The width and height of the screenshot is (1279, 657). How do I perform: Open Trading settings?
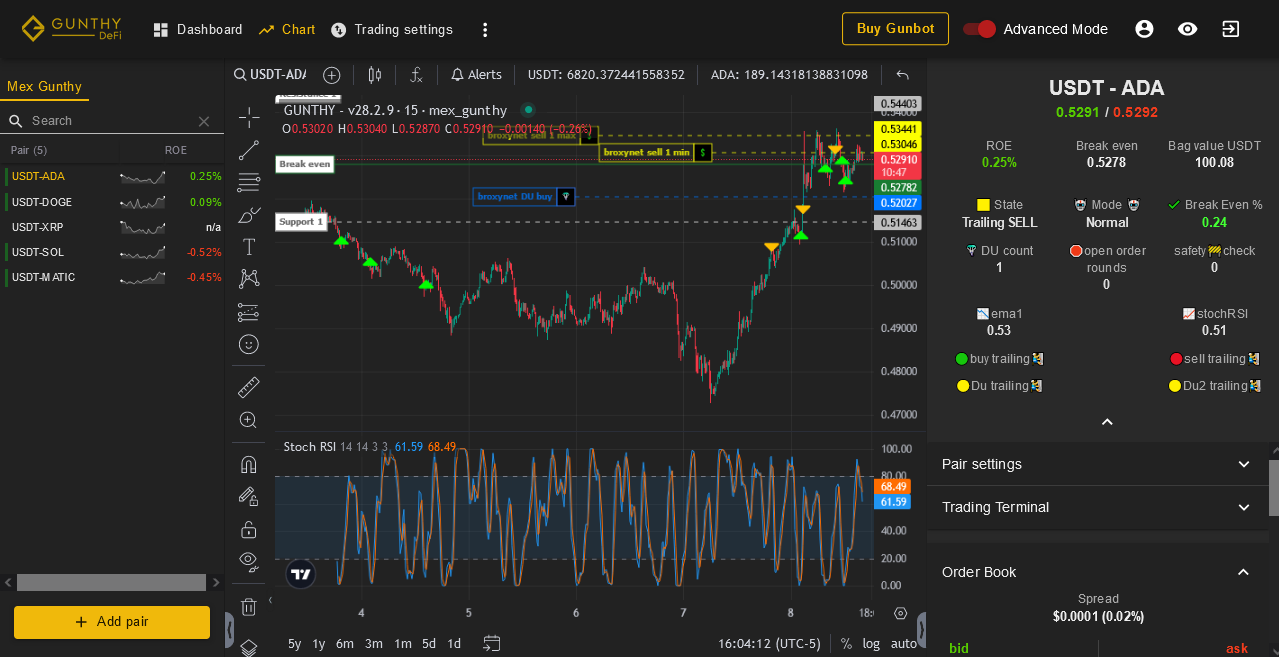[392, 30]
